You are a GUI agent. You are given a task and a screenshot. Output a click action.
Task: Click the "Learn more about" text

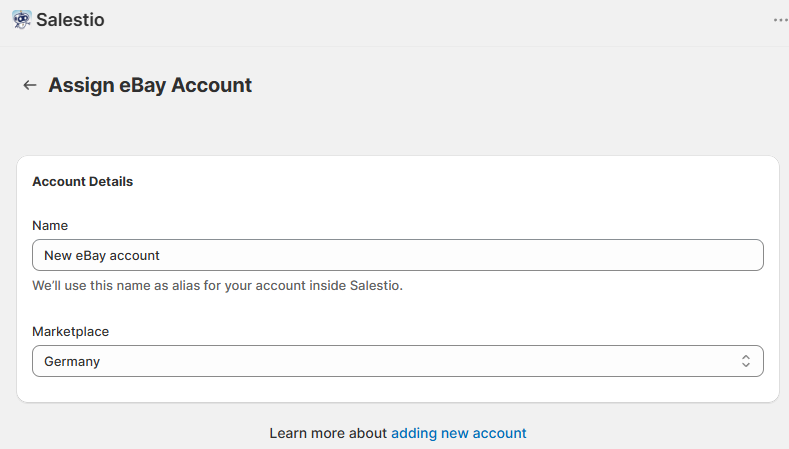(327, 433)
